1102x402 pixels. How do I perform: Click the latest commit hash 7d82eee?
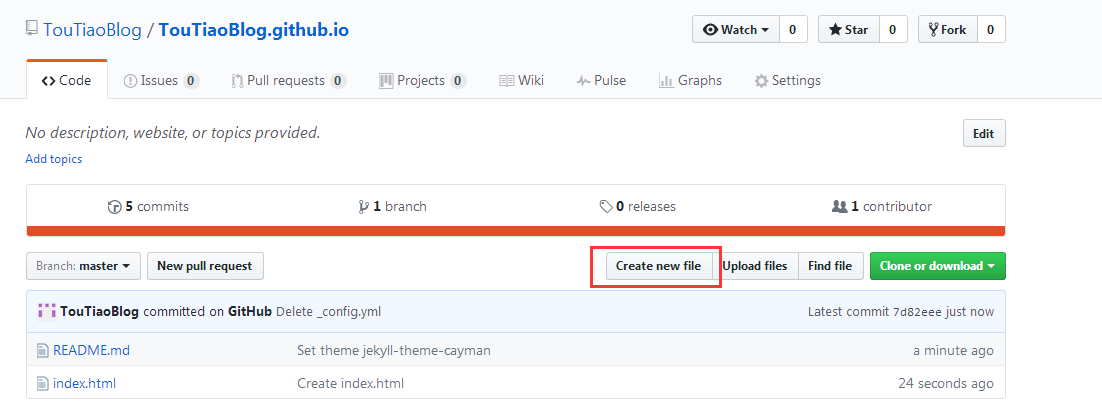coord(917,311)
